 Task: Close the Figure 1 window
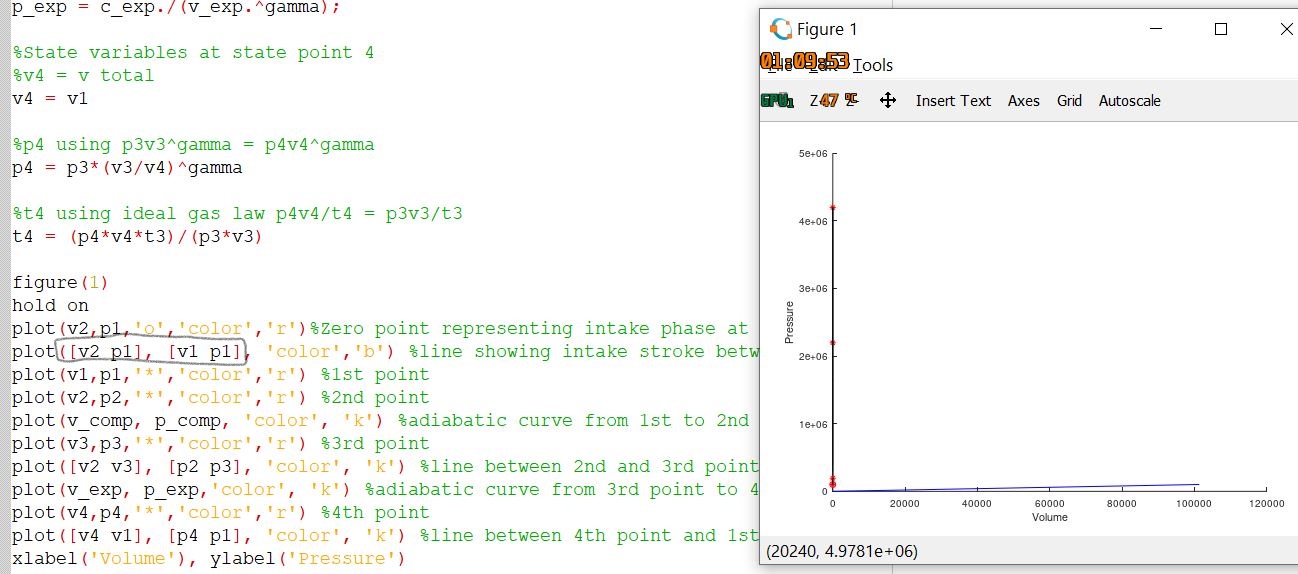coord(1286,29)
